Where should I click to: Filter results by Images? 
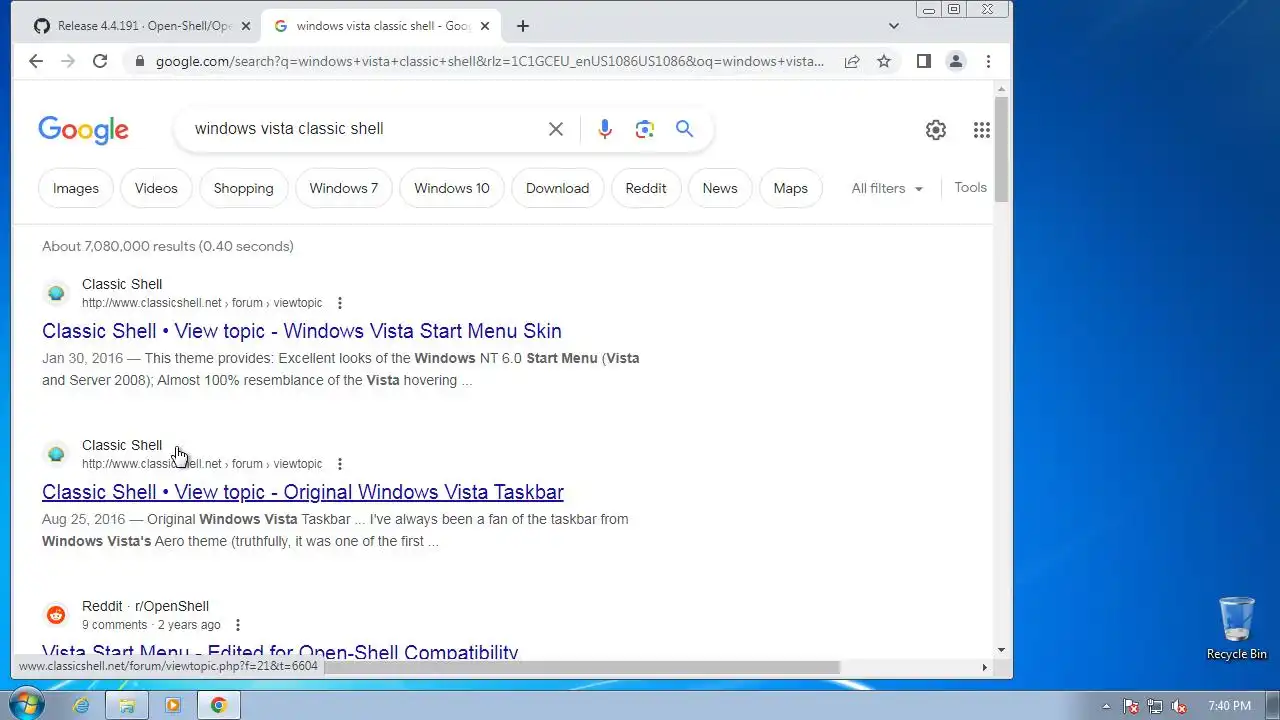click(76, 188)
